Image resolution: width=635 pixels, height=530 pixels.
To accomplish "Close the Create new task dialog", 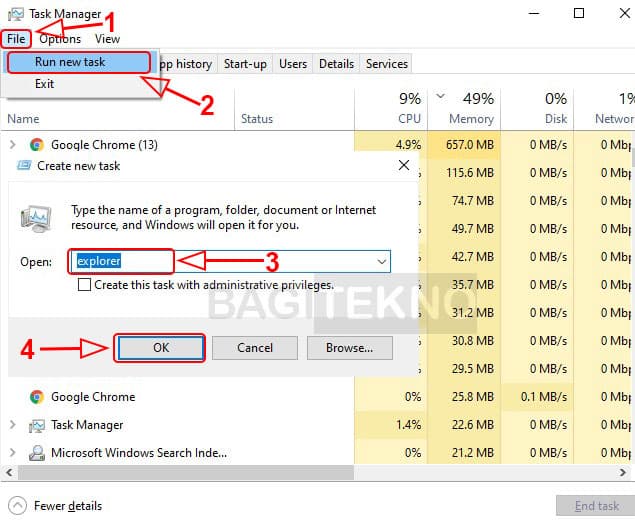I will (x=404, y=165).
